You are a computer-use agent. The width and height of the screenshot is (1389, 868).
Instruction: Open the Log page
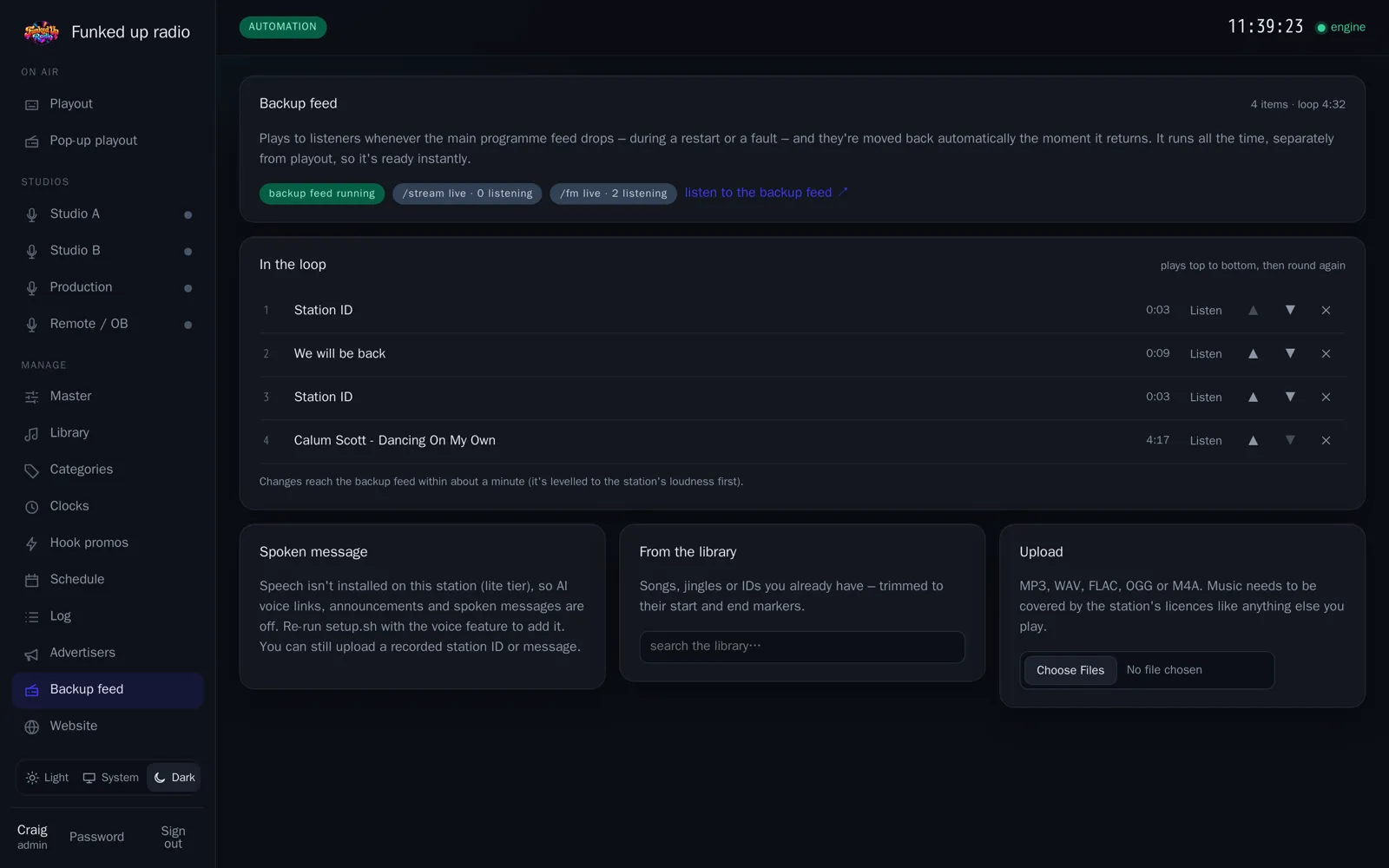pos(108,616)
